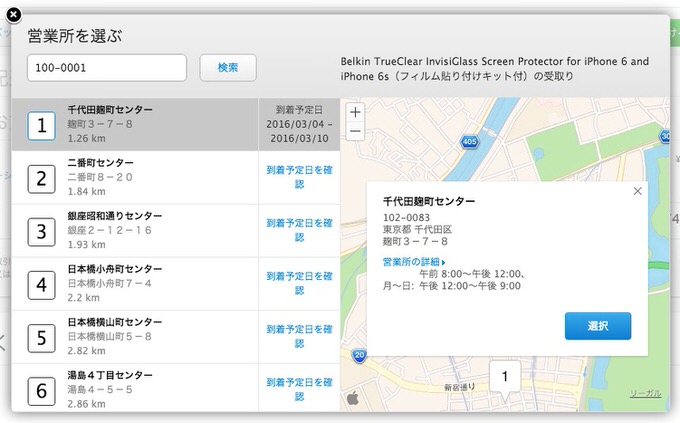Click the 1.93 km distance text
680x423 pixels.
click(x=86, y=244)
